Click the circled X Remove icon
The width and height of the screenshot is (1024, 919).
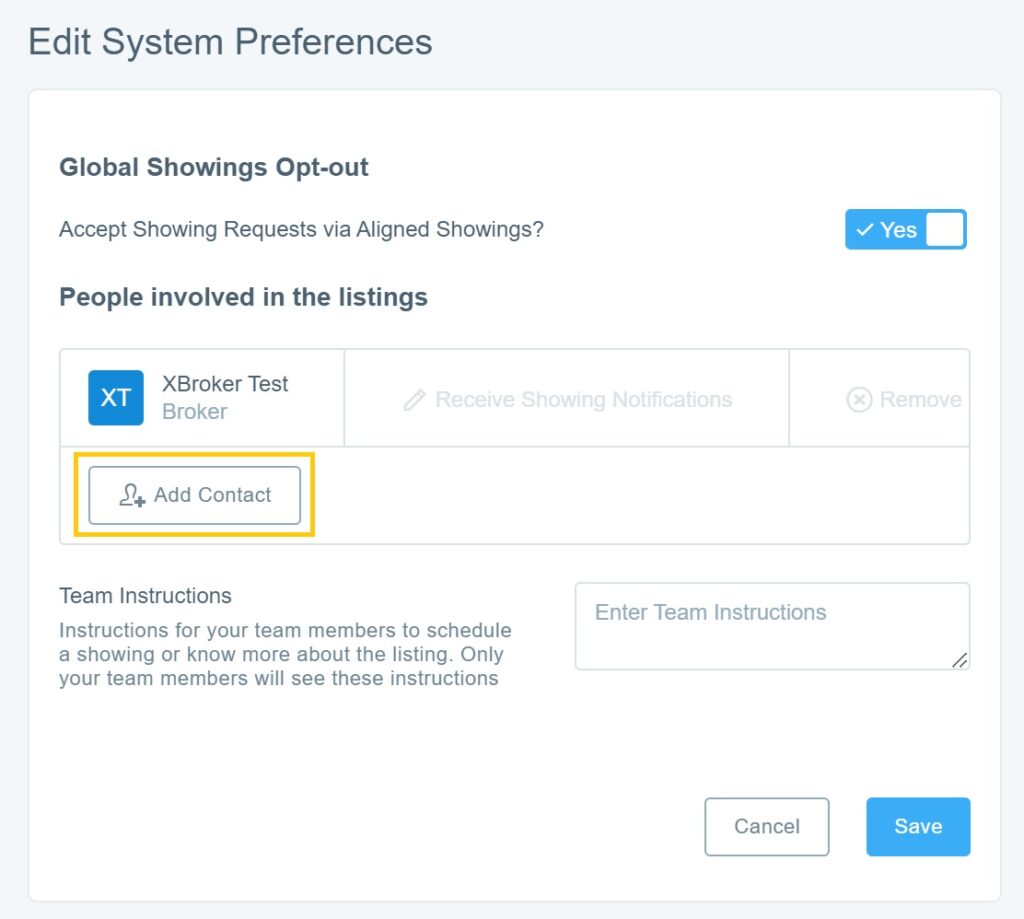point(859,400)
